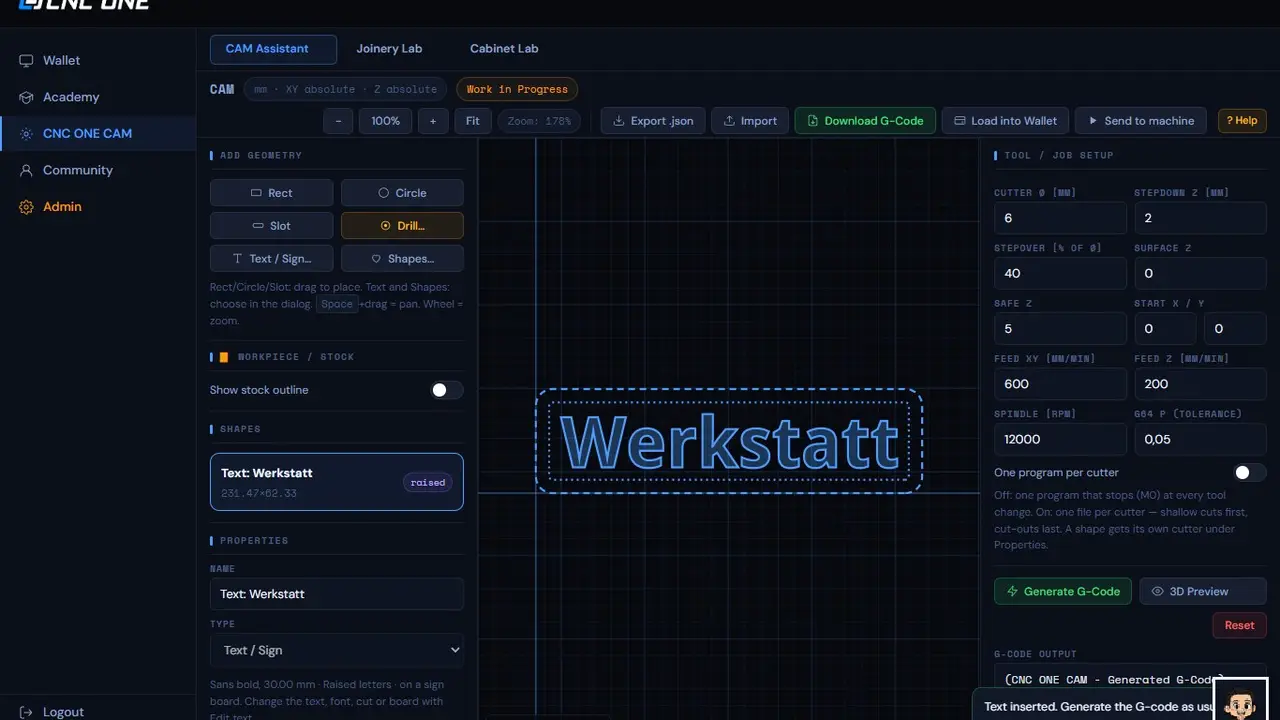Edit the Cutter diameter field
Image resolution: width=1280 pixels, height=720 pixels.
tap(1060, 218)
